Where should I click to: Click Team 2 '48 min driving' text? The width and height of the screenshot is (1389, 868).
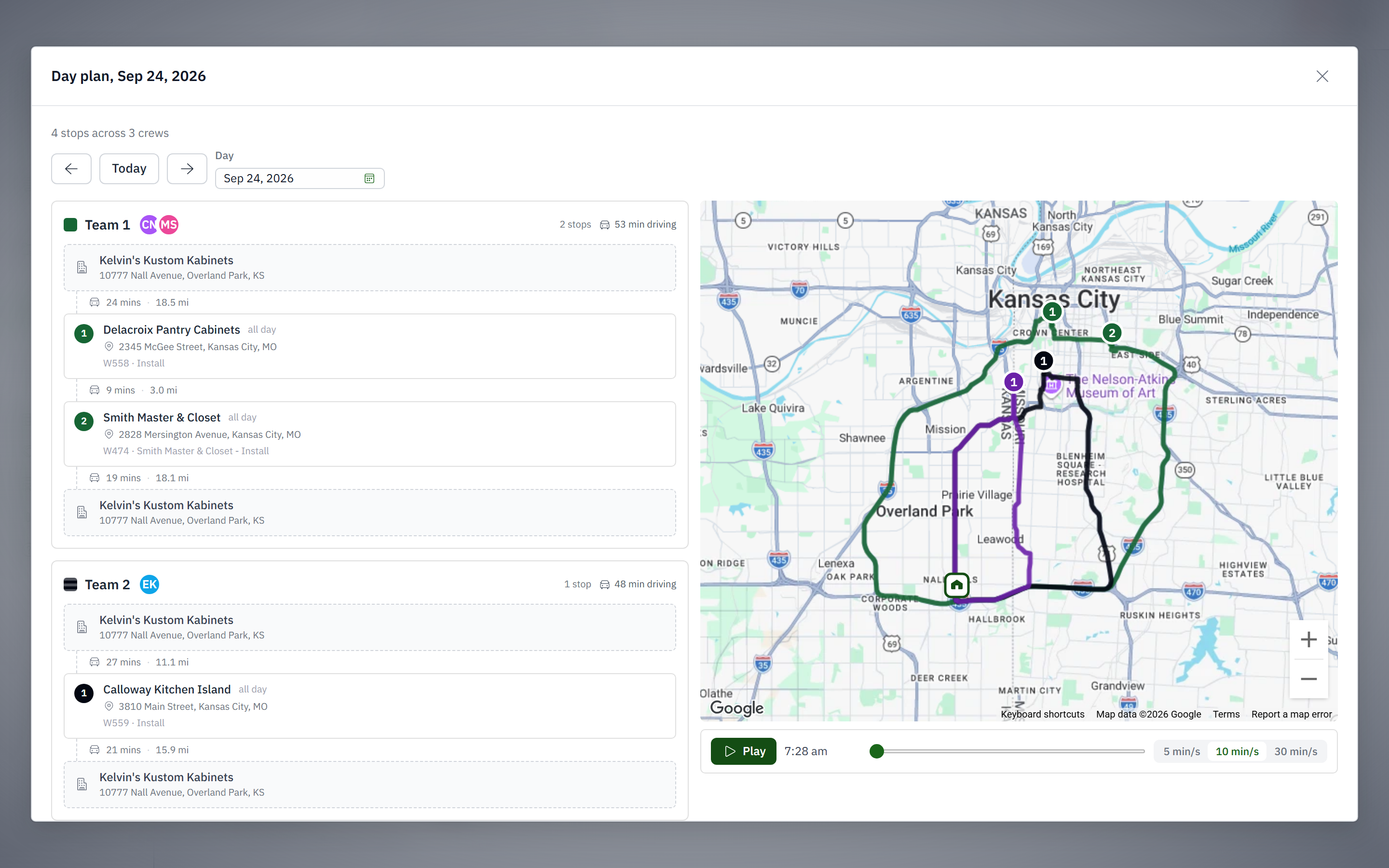pyautogui.click(x=645, y=584)
